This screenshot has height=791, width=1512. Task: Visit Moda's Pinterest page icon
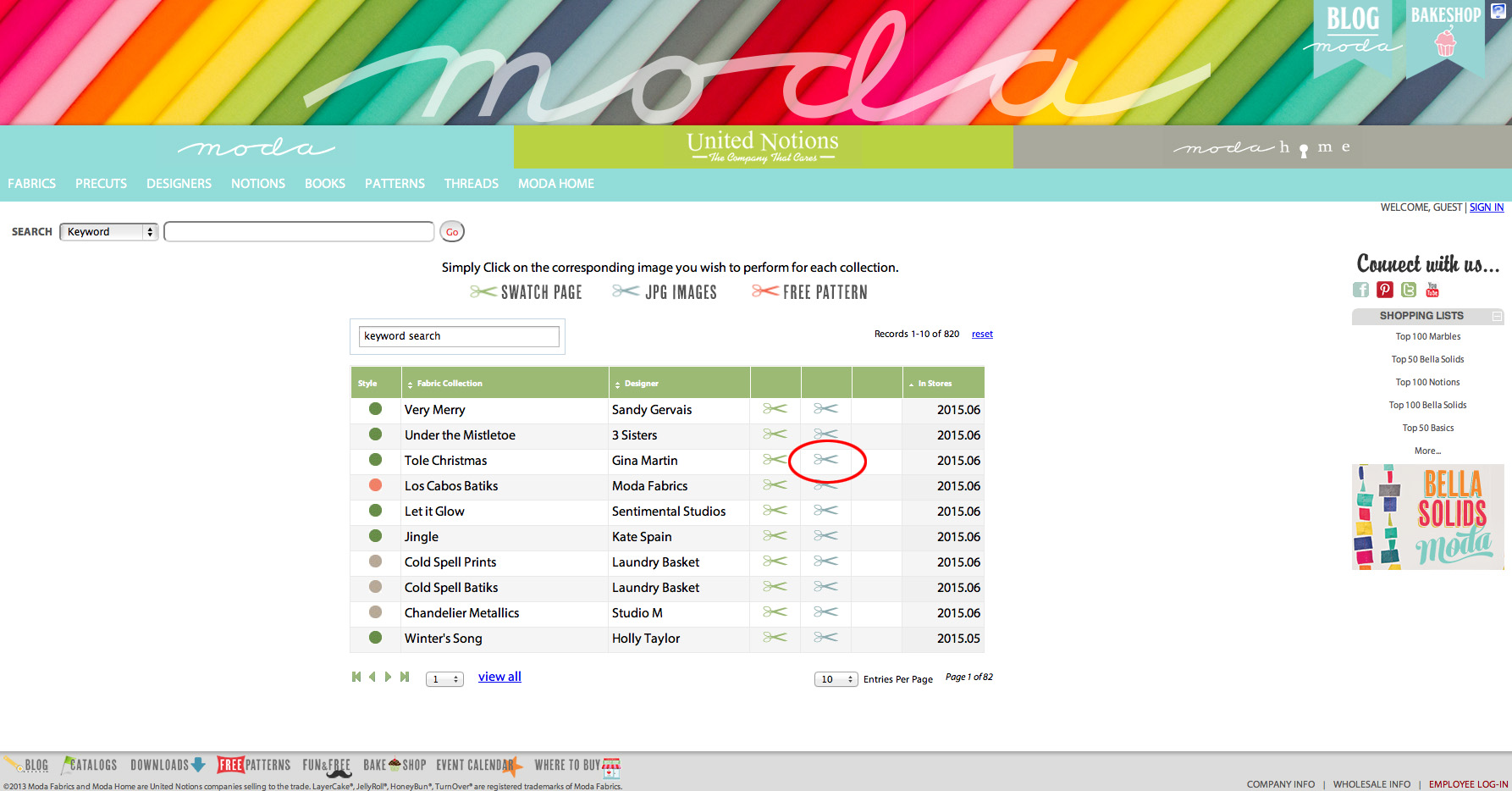click(1385, 290)
